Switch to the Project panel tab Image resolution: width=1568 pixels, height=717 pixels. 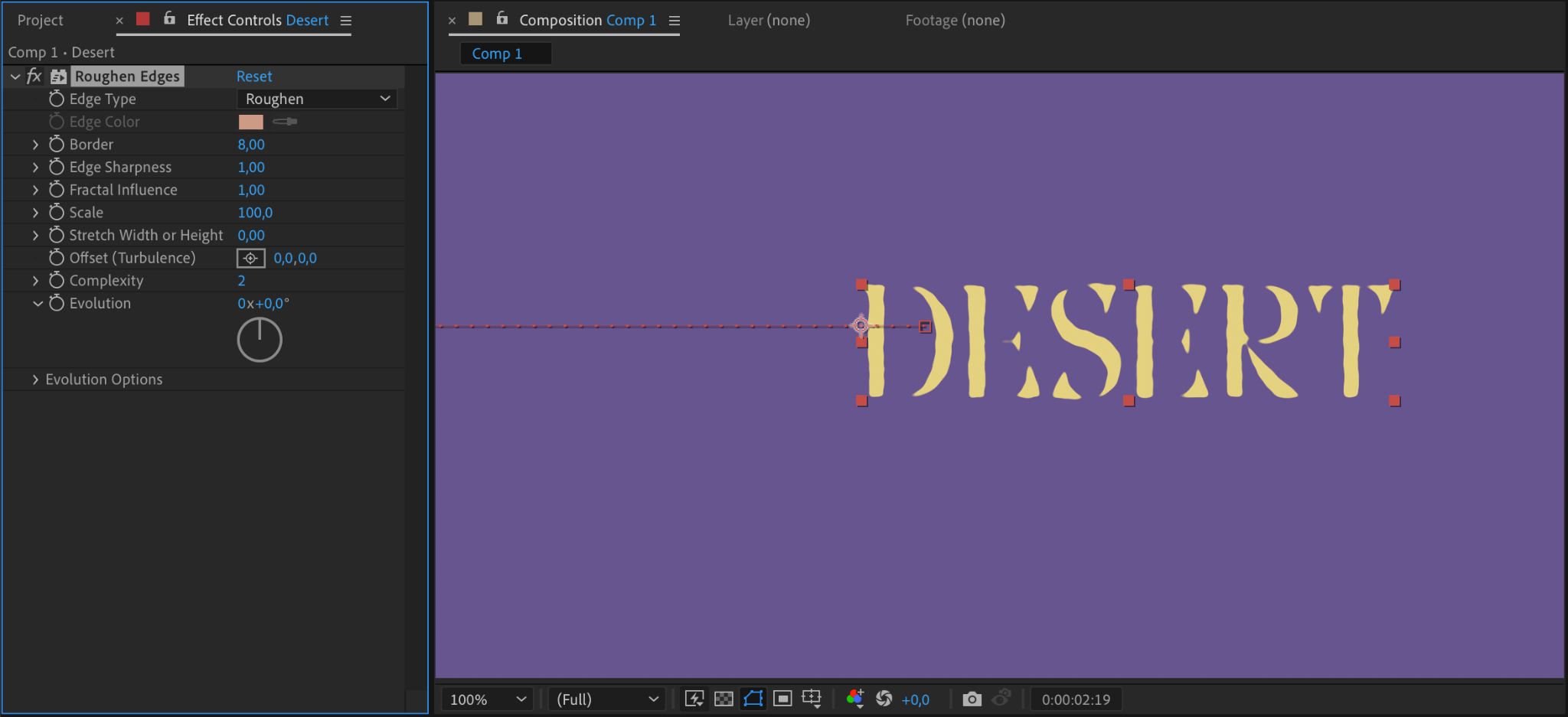click(41, 21)
